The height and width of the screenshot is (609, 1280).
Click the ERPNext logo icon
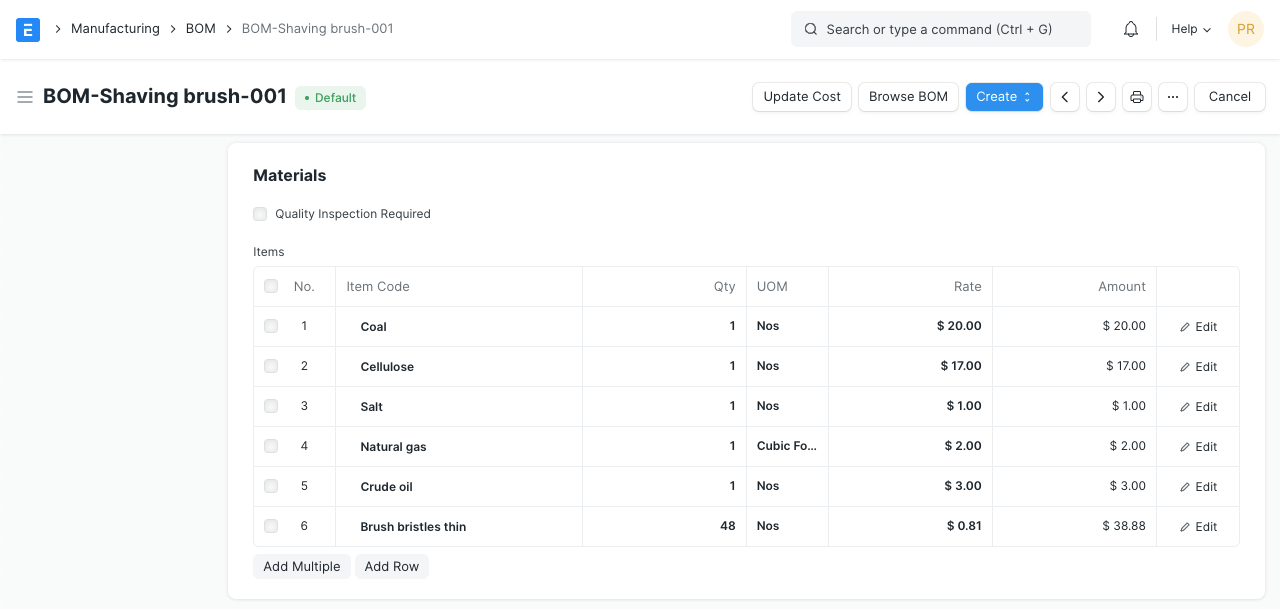click(27, 29)
